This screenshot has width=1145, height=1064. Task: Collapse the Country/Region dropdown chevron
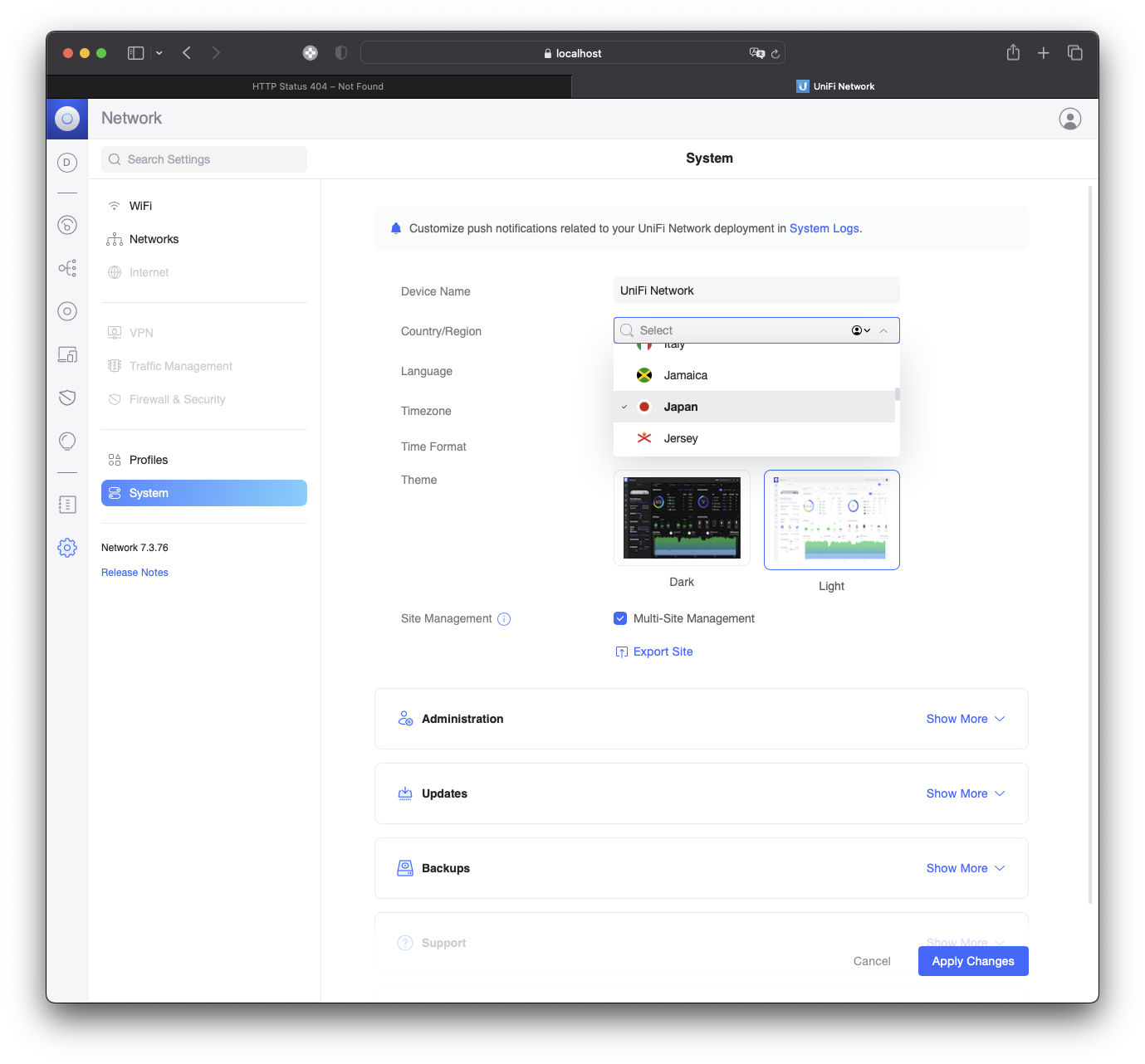(884, 330)
